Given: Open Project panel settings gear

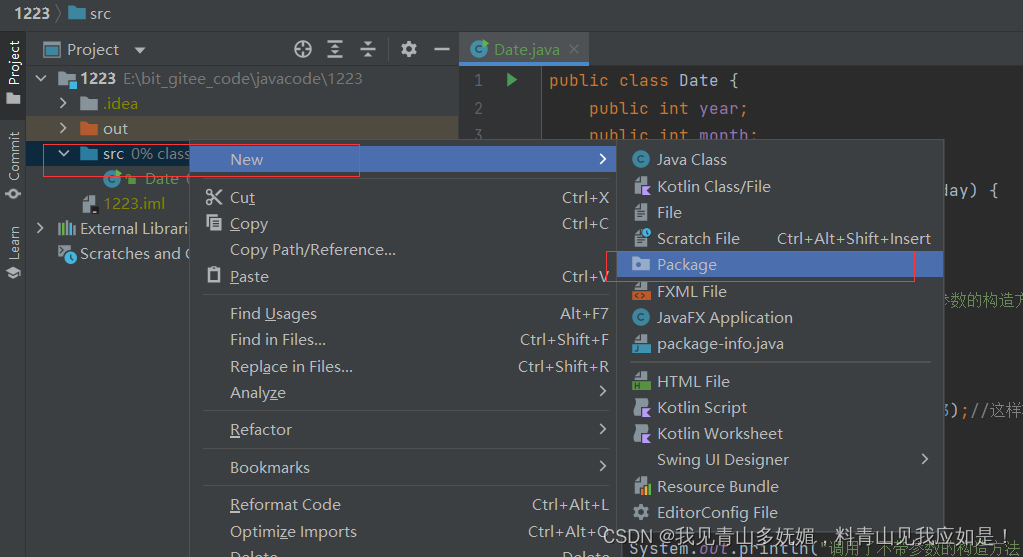Looking at the screenshot, I should [x=408, y=49].
